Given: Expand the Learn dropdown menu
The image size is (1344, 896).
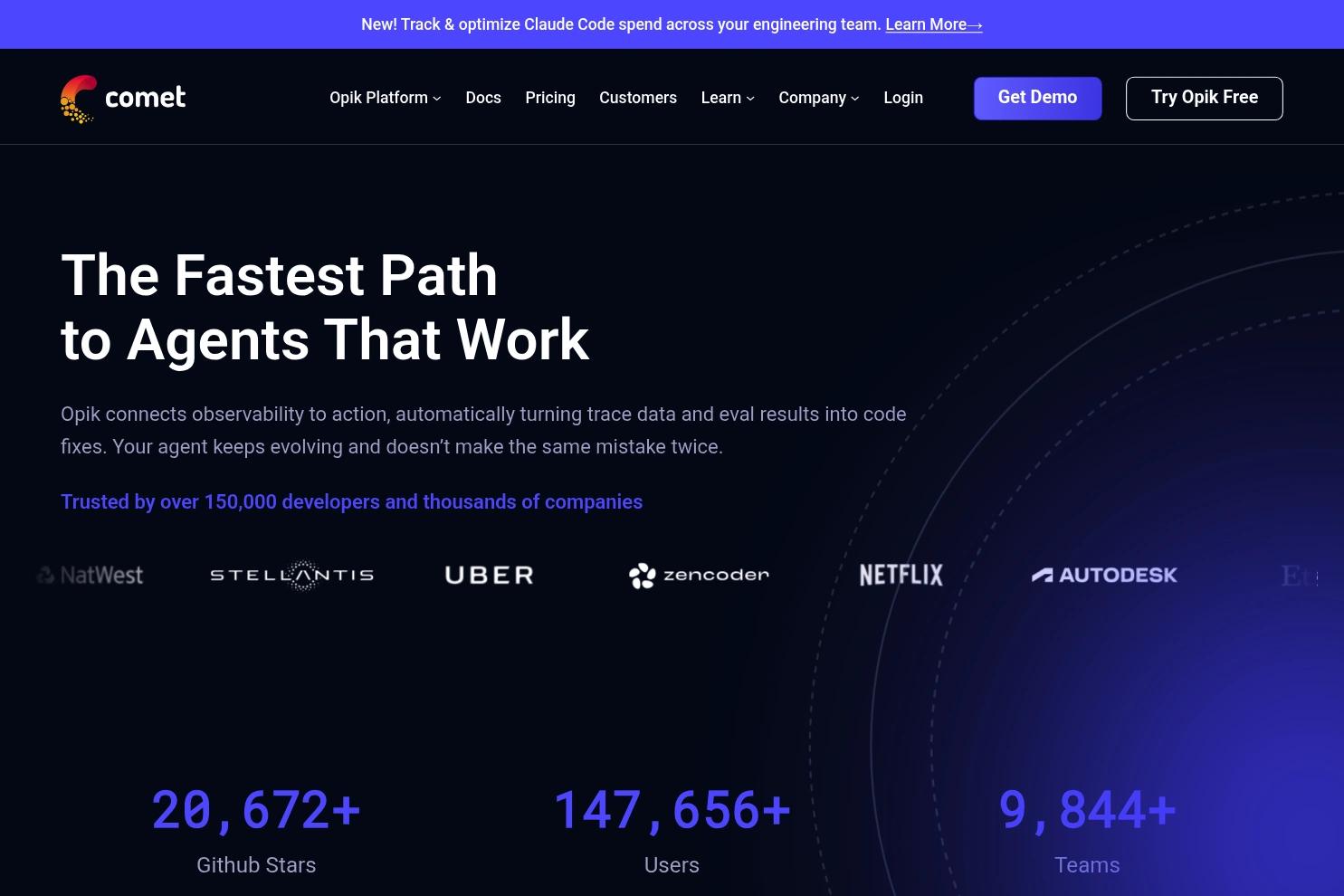Looking at the screenshot, I should [x=728, y=98].
